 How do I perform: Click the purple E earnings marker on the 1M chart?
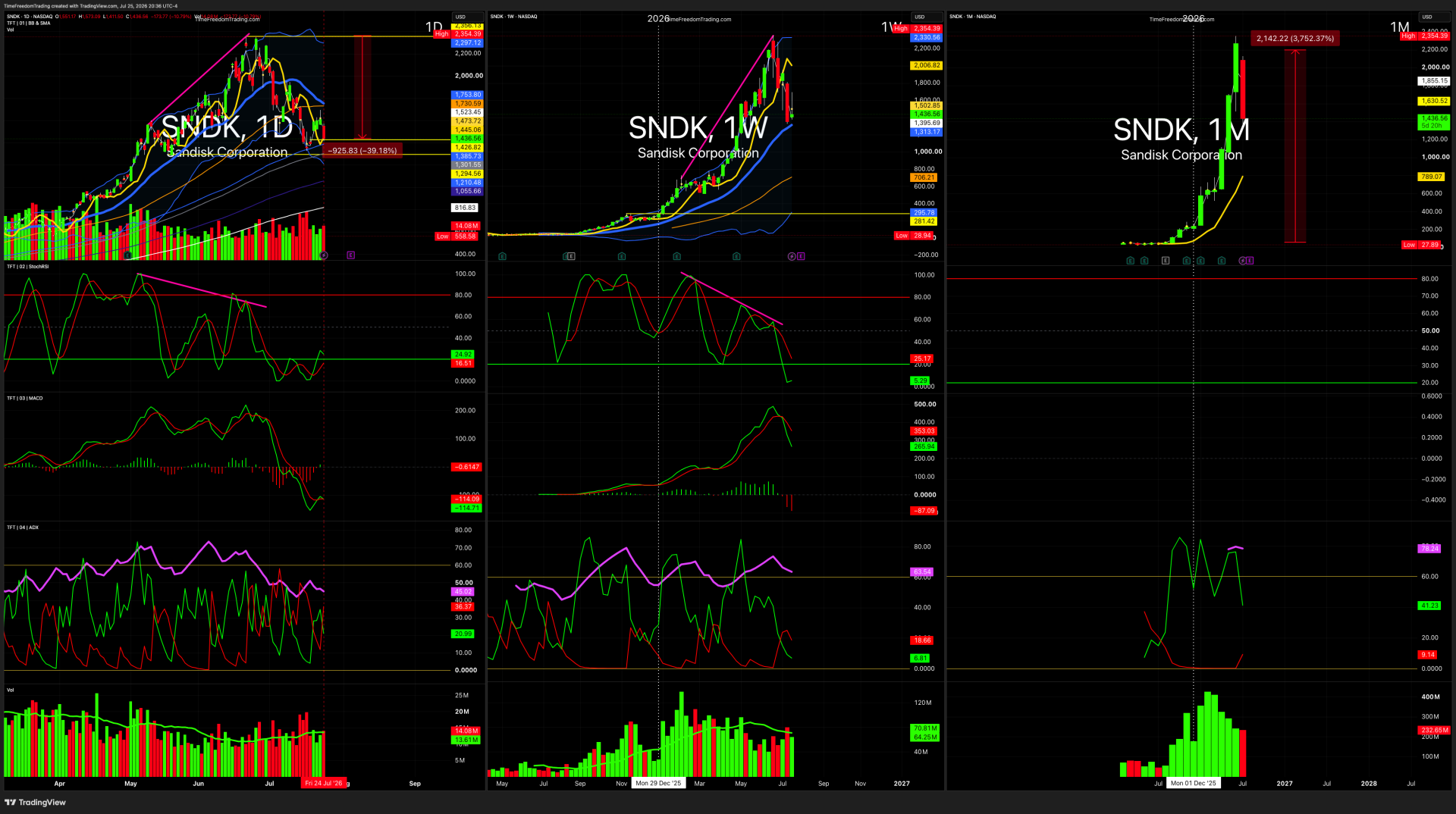pos(1250,261)
